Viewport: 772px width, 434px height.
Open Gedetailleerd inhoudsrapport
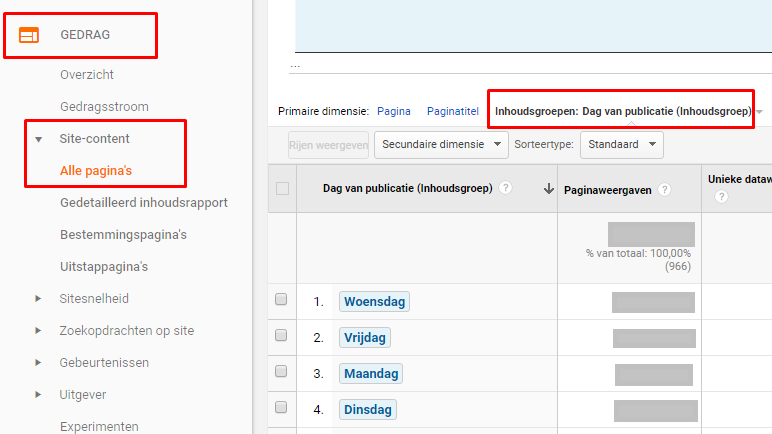[x=144, y=202]
